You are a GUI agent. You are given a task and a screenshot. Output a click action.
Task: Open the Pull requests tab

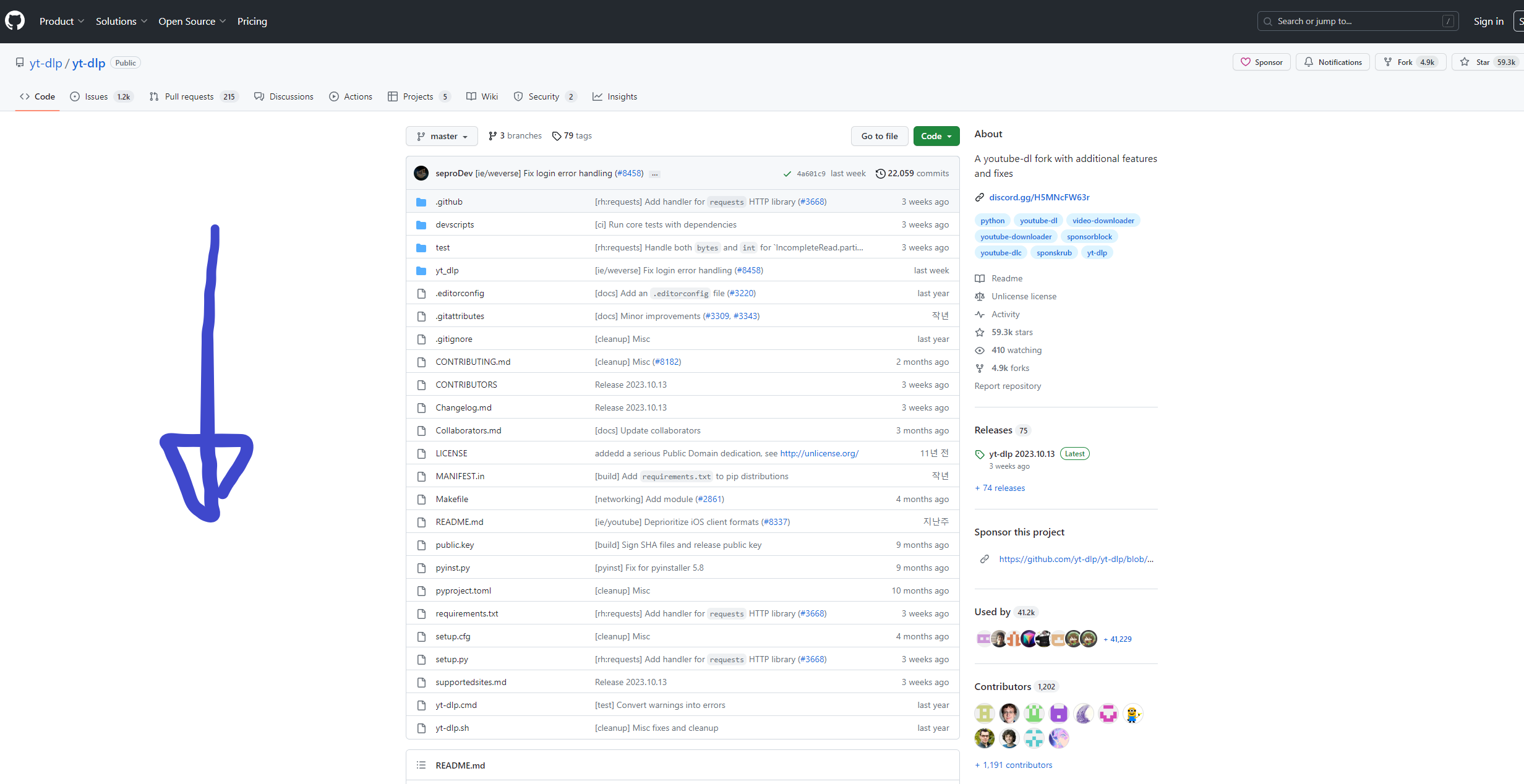pos(194,96)
